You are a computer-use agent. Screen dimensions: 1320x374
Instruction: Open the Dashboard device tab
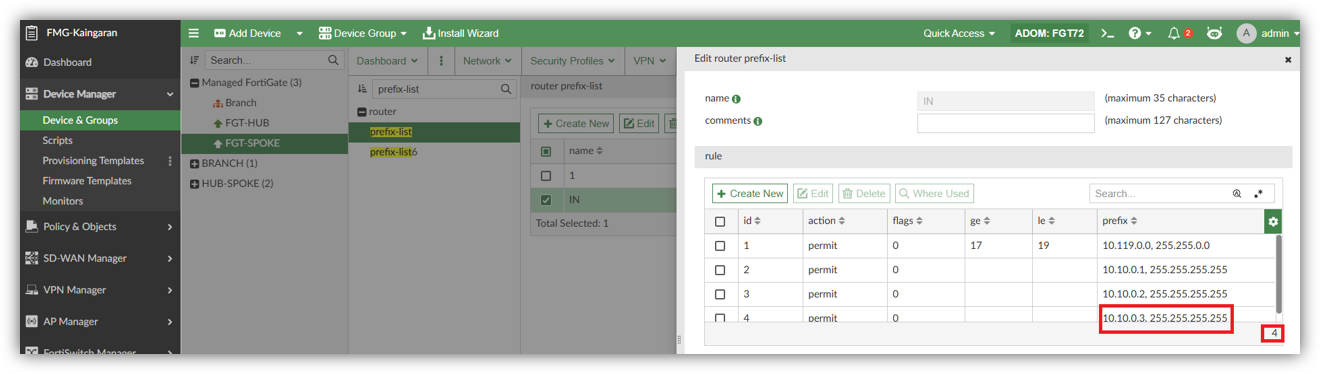coord(387,60)
